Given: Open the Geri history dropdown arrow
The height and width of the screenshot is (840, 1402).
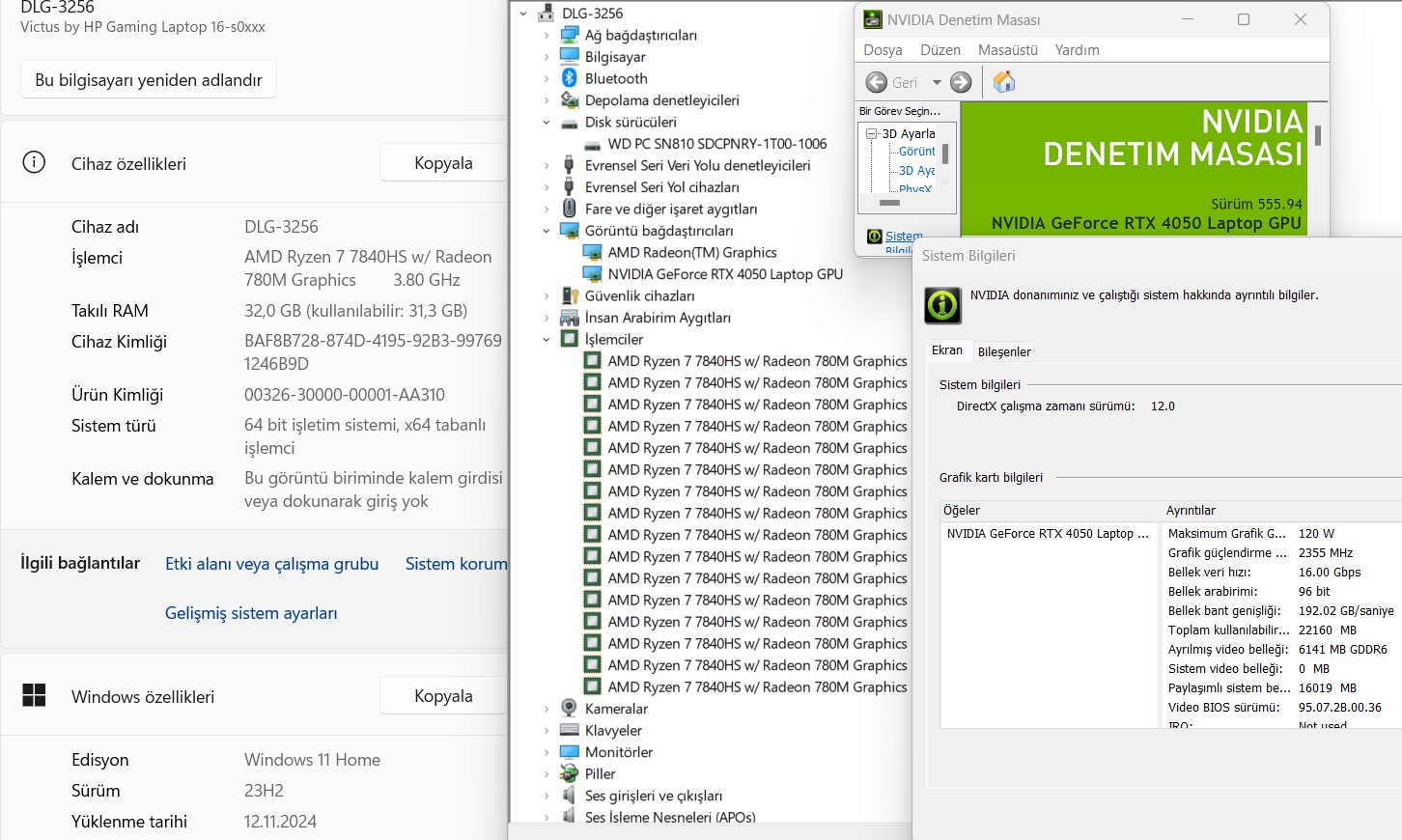Looking at the screenshot, I should [x=937, y=82].
